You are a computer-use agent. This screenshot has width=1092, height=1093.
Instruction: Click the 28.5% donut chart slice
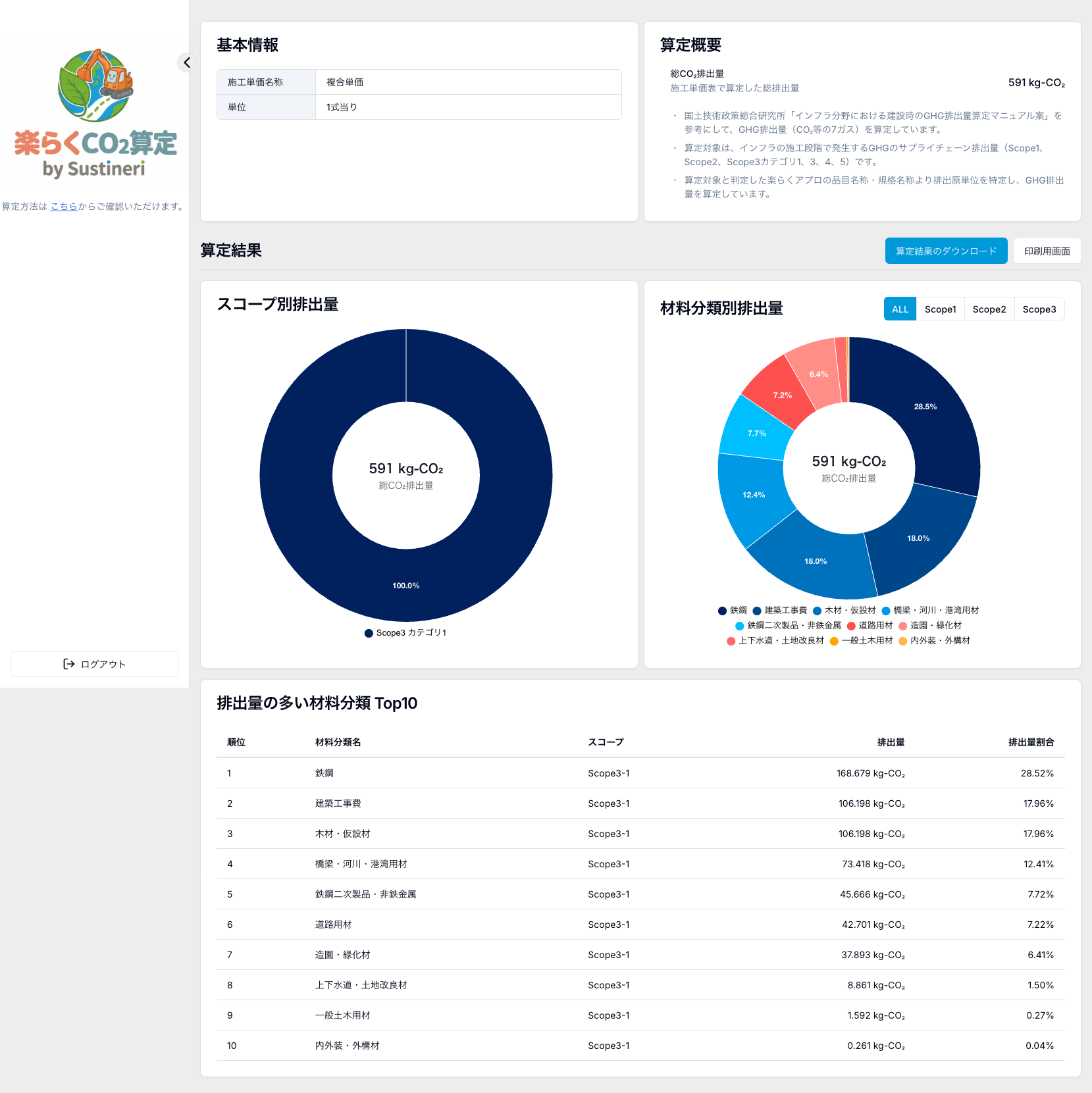coord(925,407)
